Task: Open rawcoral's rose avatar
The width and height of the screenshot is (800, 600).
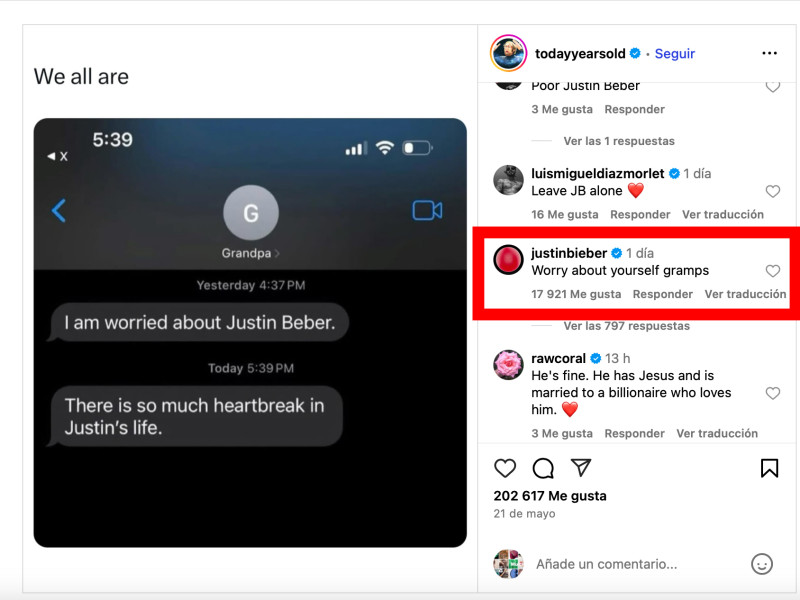Action: pyautogui.click(x=508, y=364)
